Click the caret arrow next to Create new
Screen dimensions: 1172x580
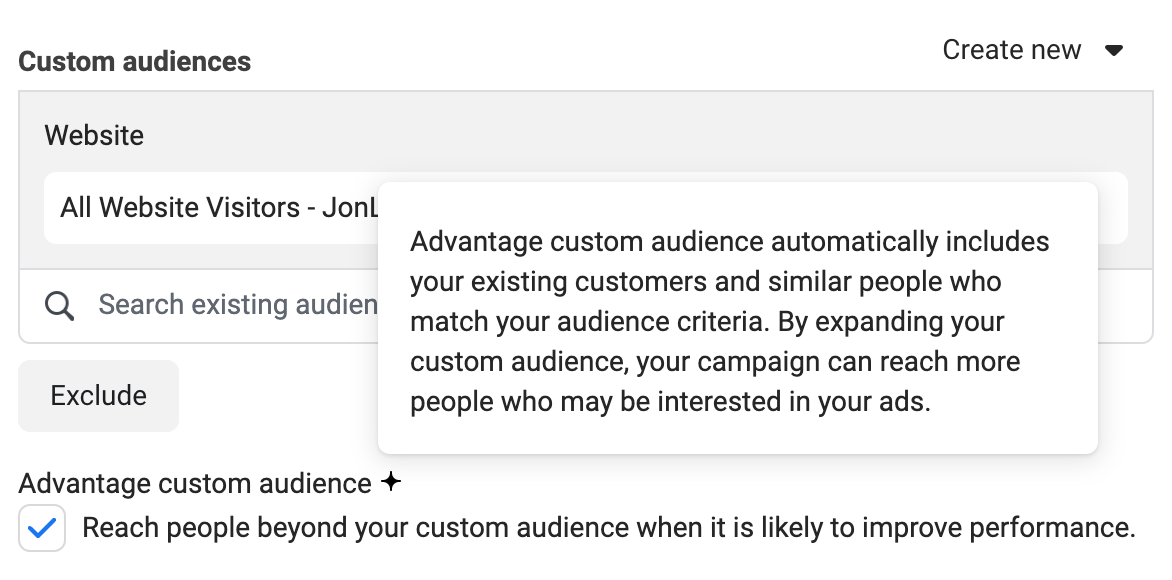pyautogui.click(x=1114, y=50)
